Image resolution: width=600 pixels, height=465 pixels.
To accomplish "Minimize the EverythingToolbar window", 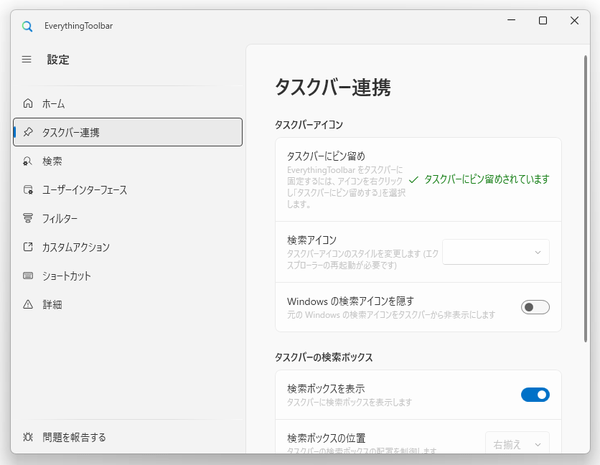I will click(x=511, y=20).
